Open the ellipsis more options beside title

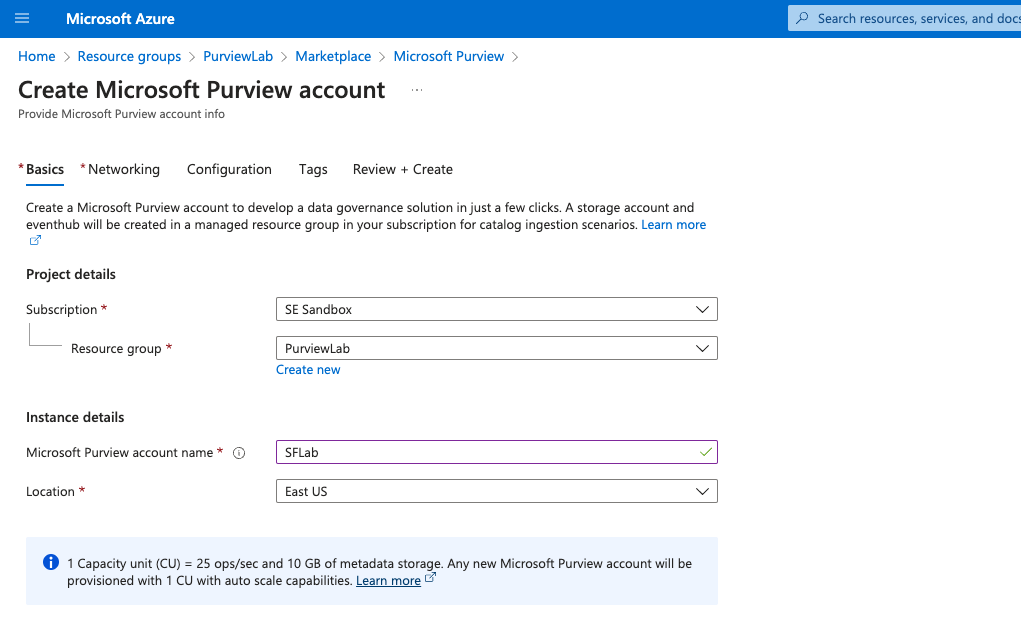[x=417, y=90]
